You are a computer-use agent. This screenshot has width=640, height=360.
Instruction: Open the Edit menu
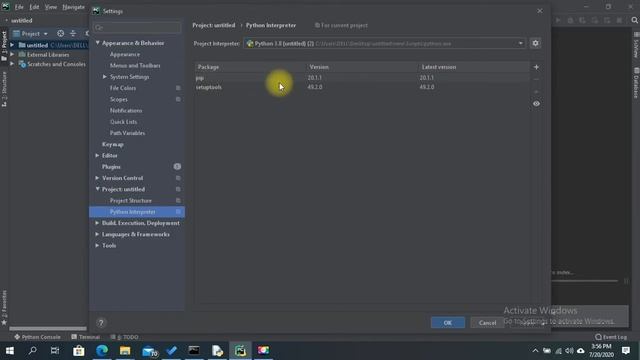pyautogui.click(x=34, y=7)
